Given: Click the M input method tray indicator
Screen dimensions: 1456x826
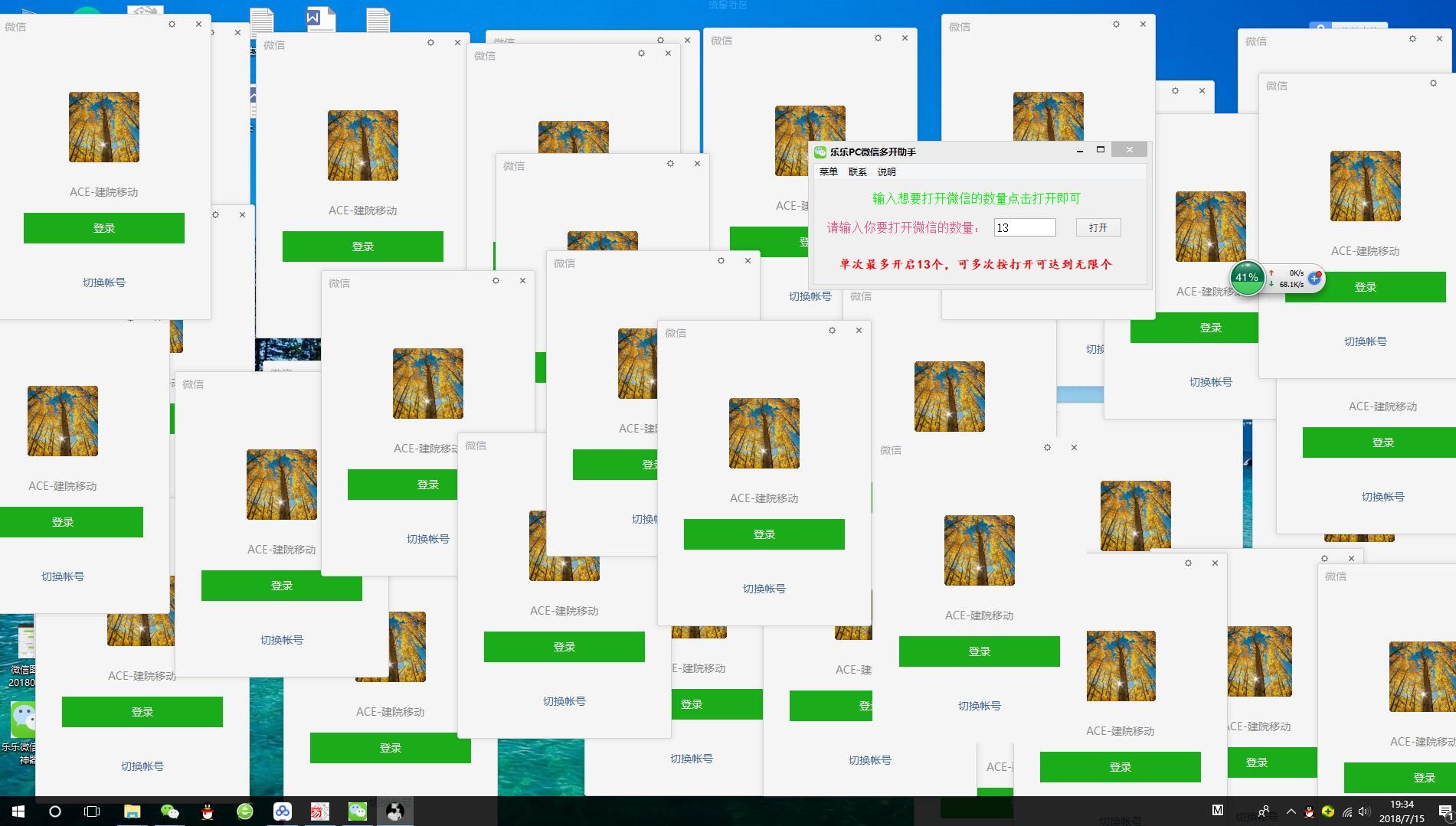Looking at the screenshot, I should (x=1218, y=810).
